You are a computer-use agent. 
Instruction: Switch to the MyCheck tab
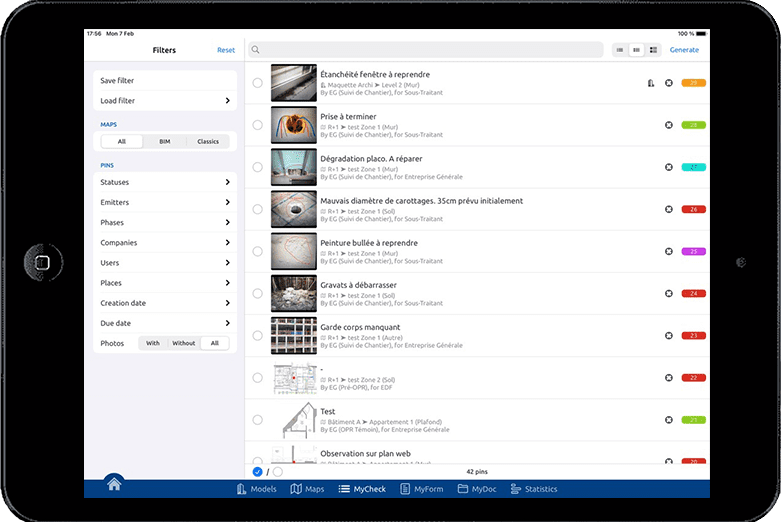(362, 489)
